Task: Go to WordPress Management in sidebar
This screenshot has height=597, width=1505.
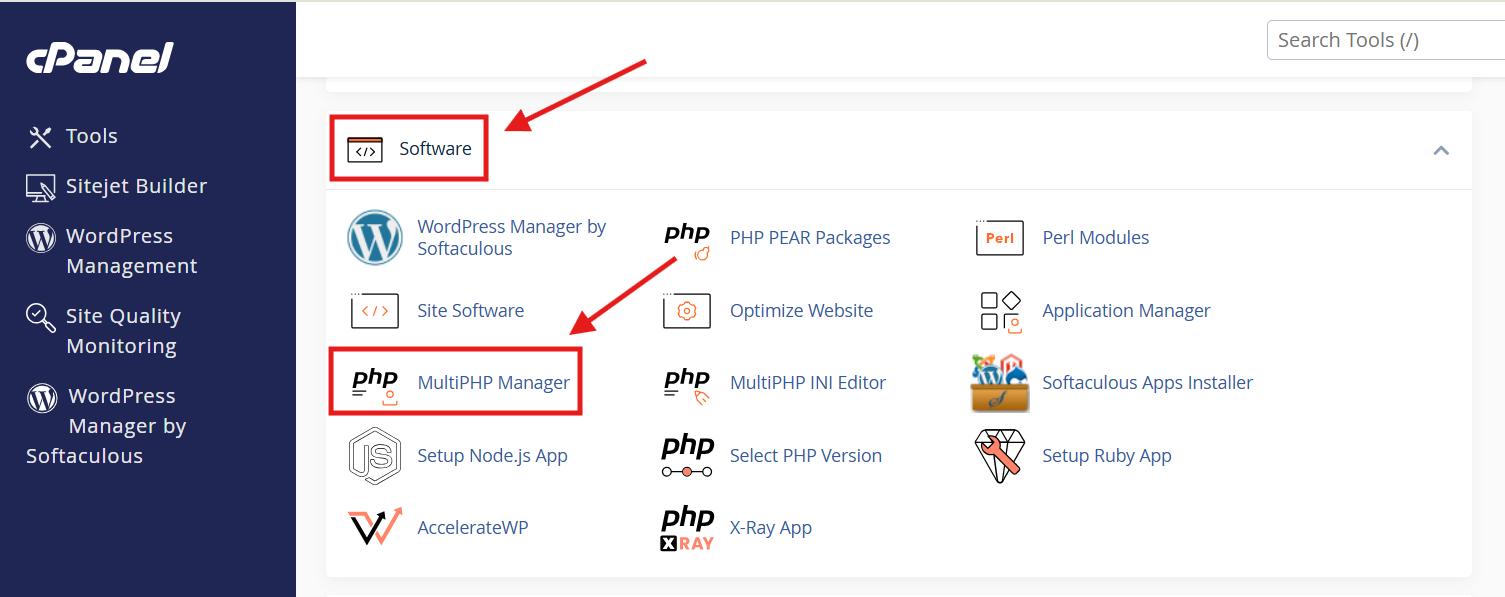Action: [131, 251]
